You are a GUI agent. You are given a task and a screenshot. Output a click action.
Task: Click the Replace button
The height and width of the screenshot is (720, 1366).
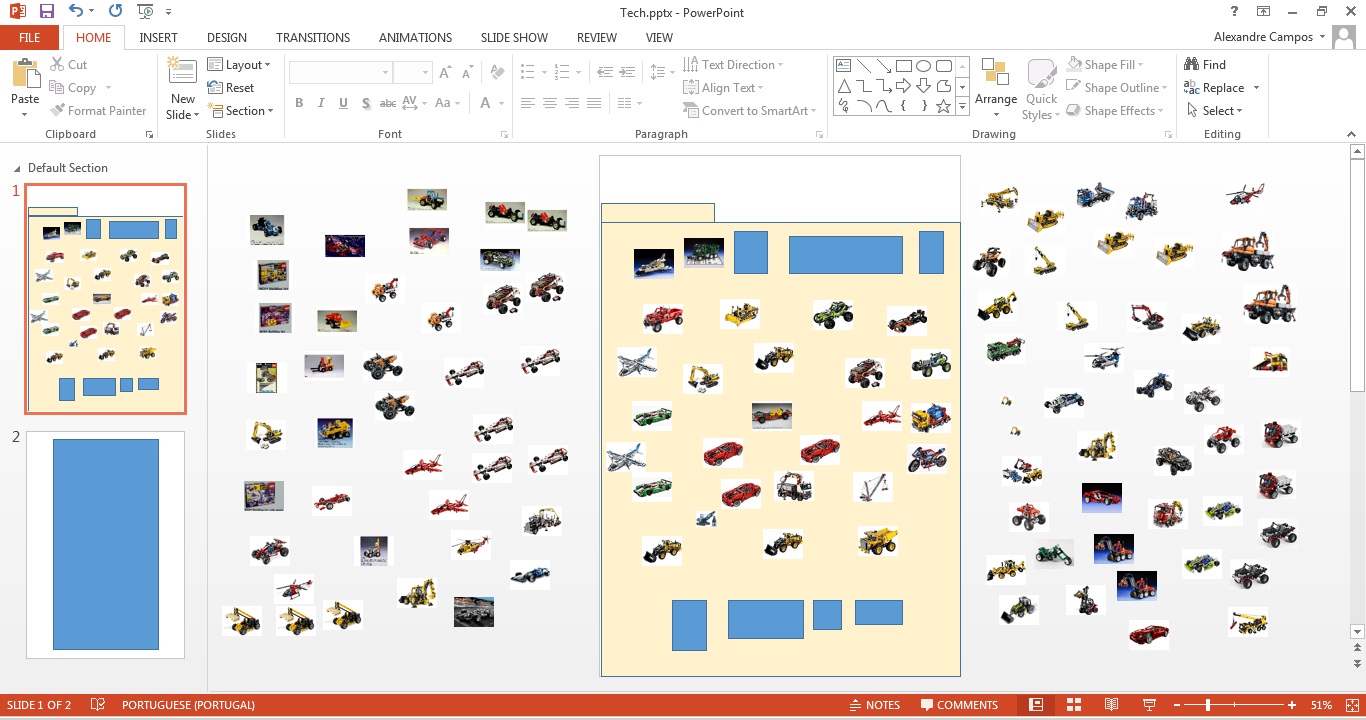[x=1214, y=88]
